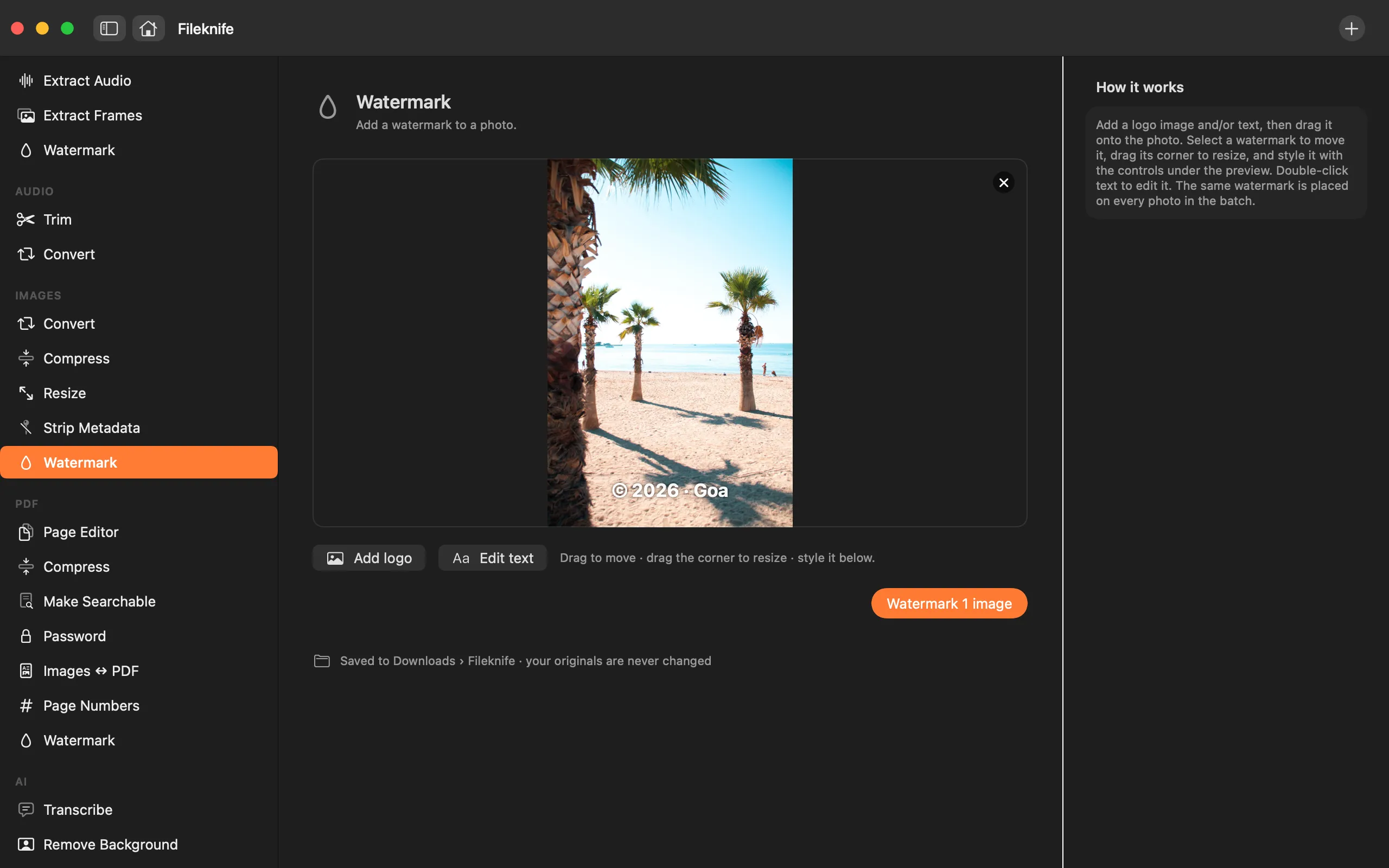Select Images Compress tool
1389x868 pixels.
pos(139,358)
